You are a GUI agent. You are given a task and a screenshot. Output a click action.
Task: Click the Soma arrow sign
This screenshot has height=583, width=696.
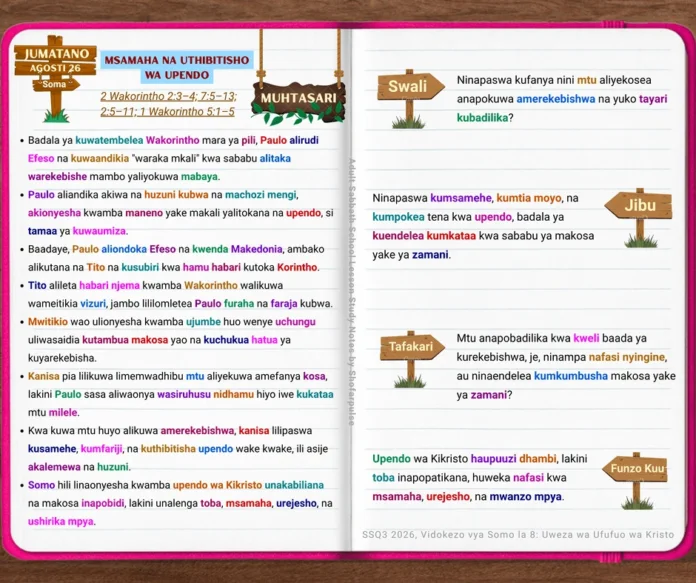click(55, 84)
